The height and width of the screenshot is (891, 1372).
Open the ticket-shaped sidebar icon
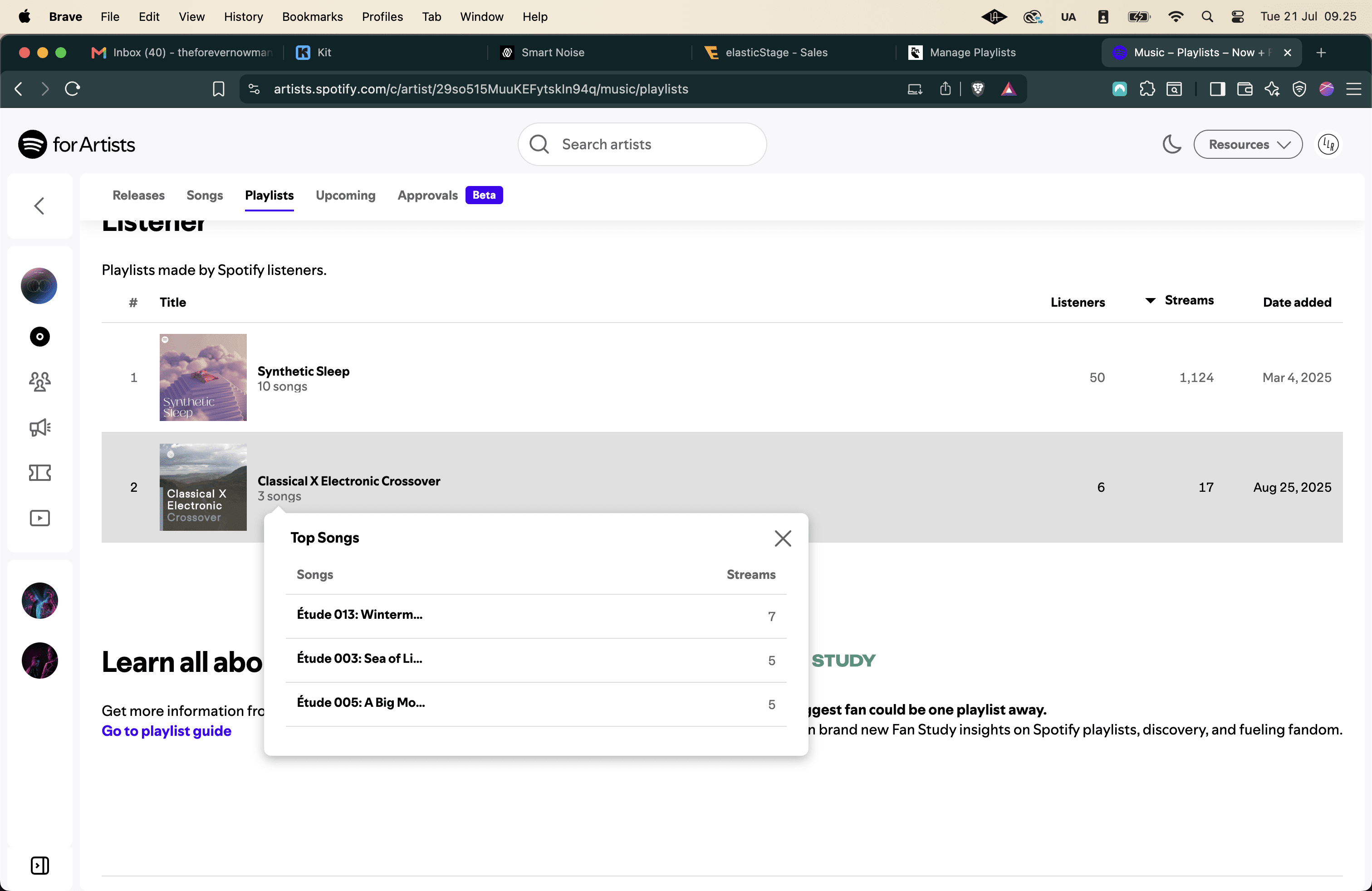40,473
